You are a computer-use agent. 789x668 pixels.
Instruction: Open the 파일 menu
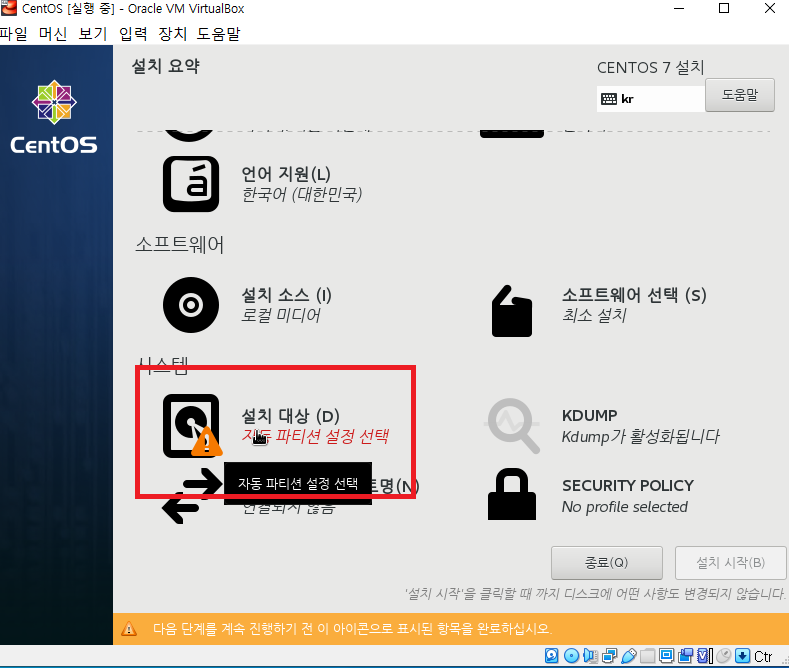point(13,34)
